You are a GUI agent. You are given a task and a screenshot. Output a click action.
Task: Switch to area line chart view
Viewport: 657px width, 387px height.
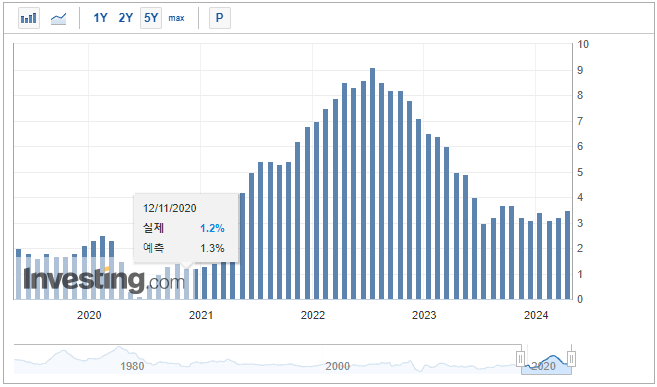(x=58, y=18)
